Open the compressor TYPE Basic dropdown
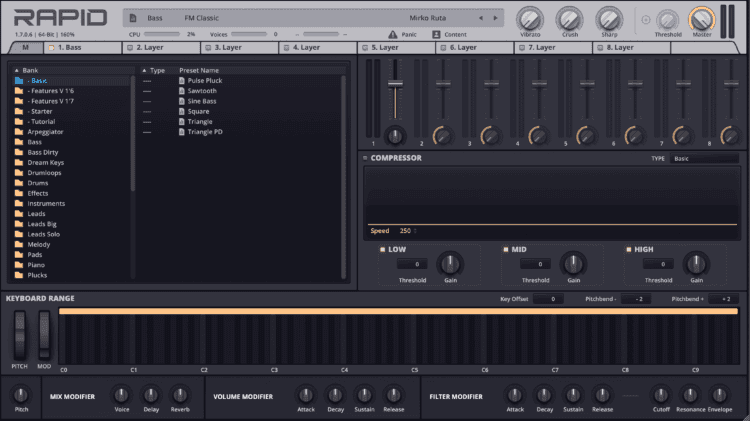 705,158
